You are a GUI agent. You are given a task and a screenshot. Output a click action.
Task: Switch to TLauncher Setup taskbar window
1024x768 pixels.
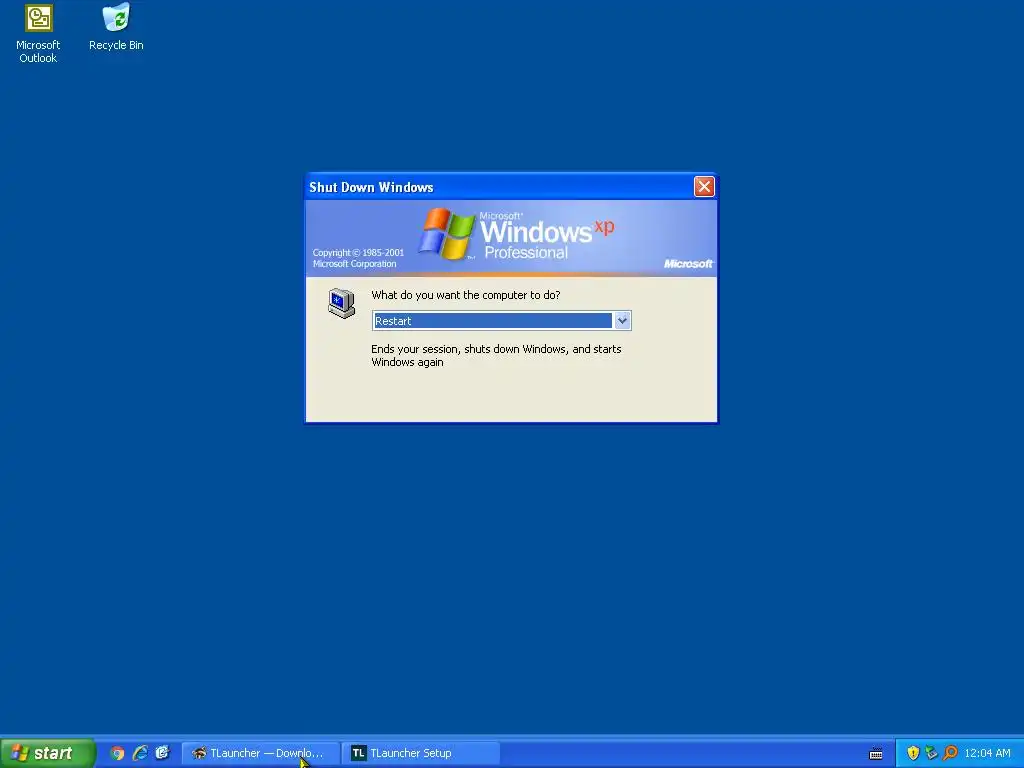[x=420, y=753]
